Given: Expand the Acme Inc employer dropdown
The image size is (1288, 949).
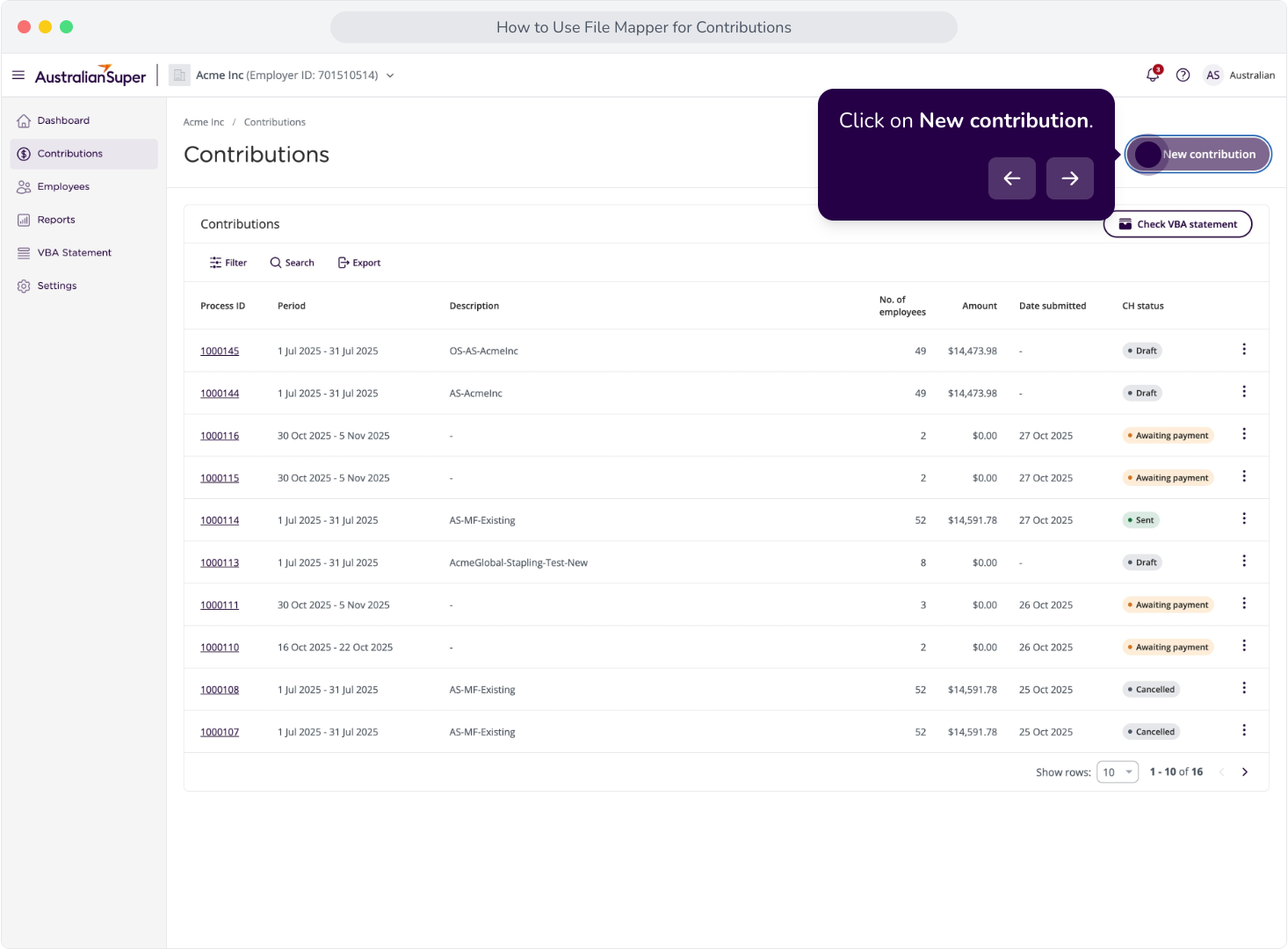Looking at the screenshot, I should point(390,76).
